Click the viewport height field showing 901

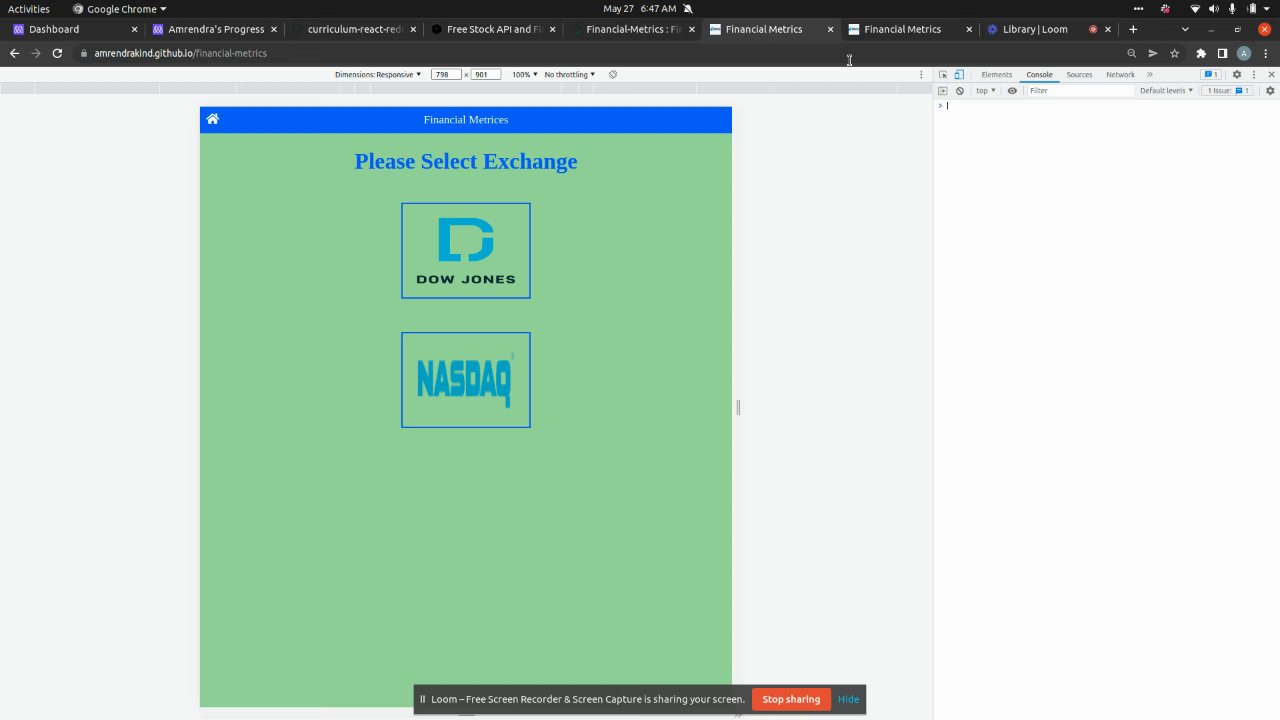click(485, 74)
